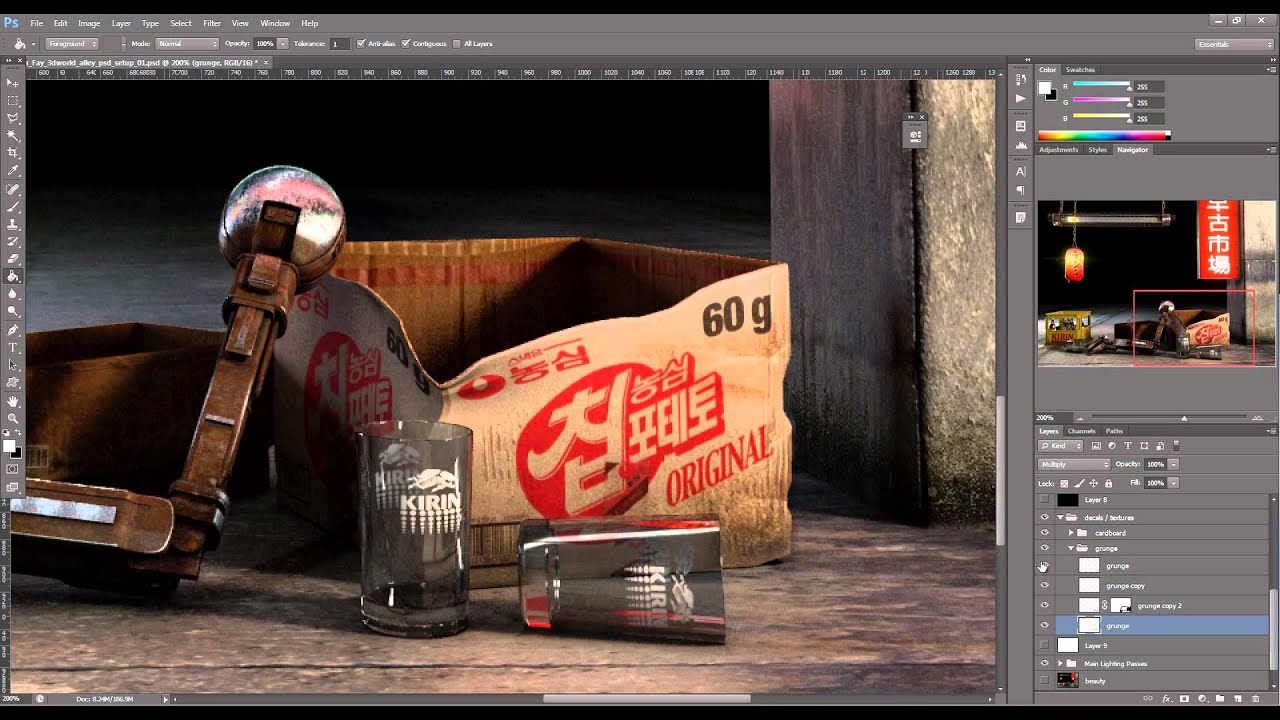
Task: Select the Rectangular Marquee tool
Action: [x=13, y=101]
